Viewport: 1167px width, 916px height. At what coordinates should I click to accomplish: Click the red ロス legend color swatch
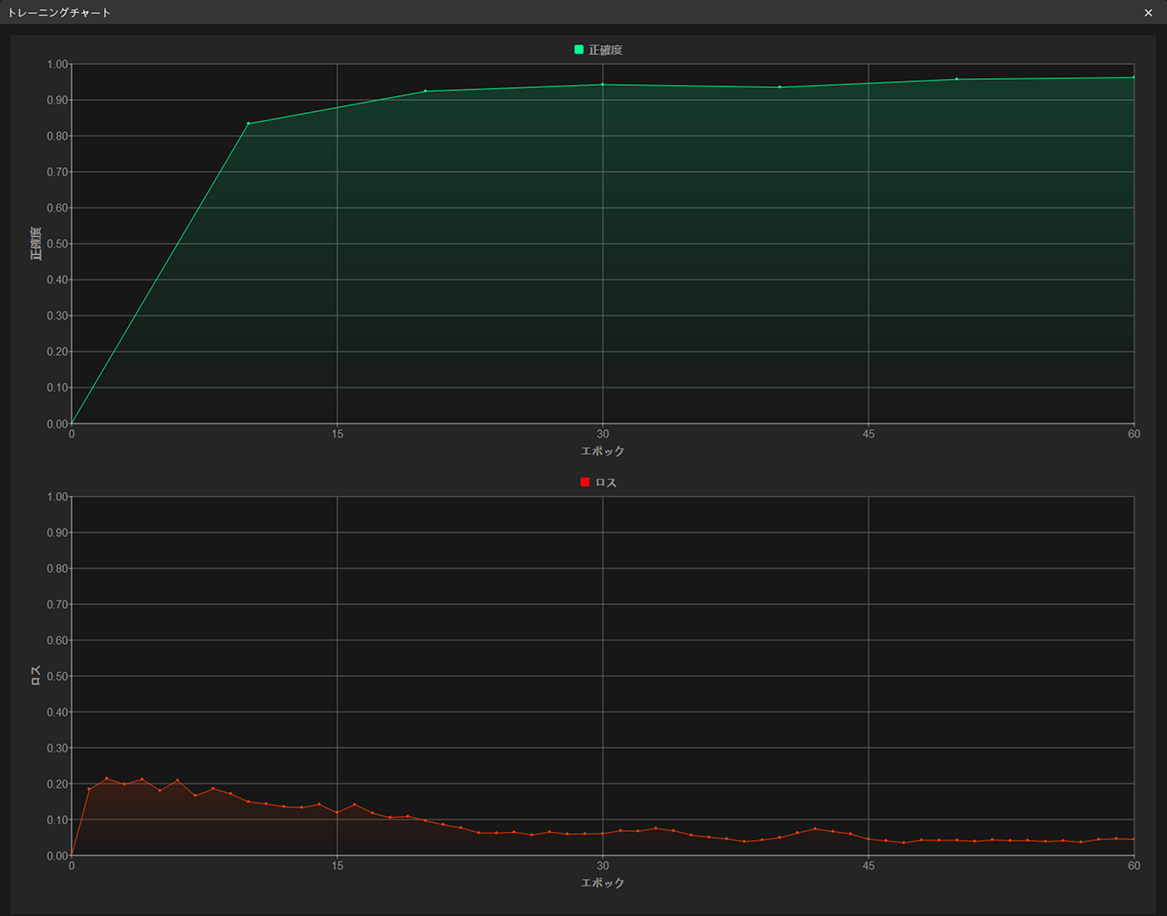pos(585,482)
